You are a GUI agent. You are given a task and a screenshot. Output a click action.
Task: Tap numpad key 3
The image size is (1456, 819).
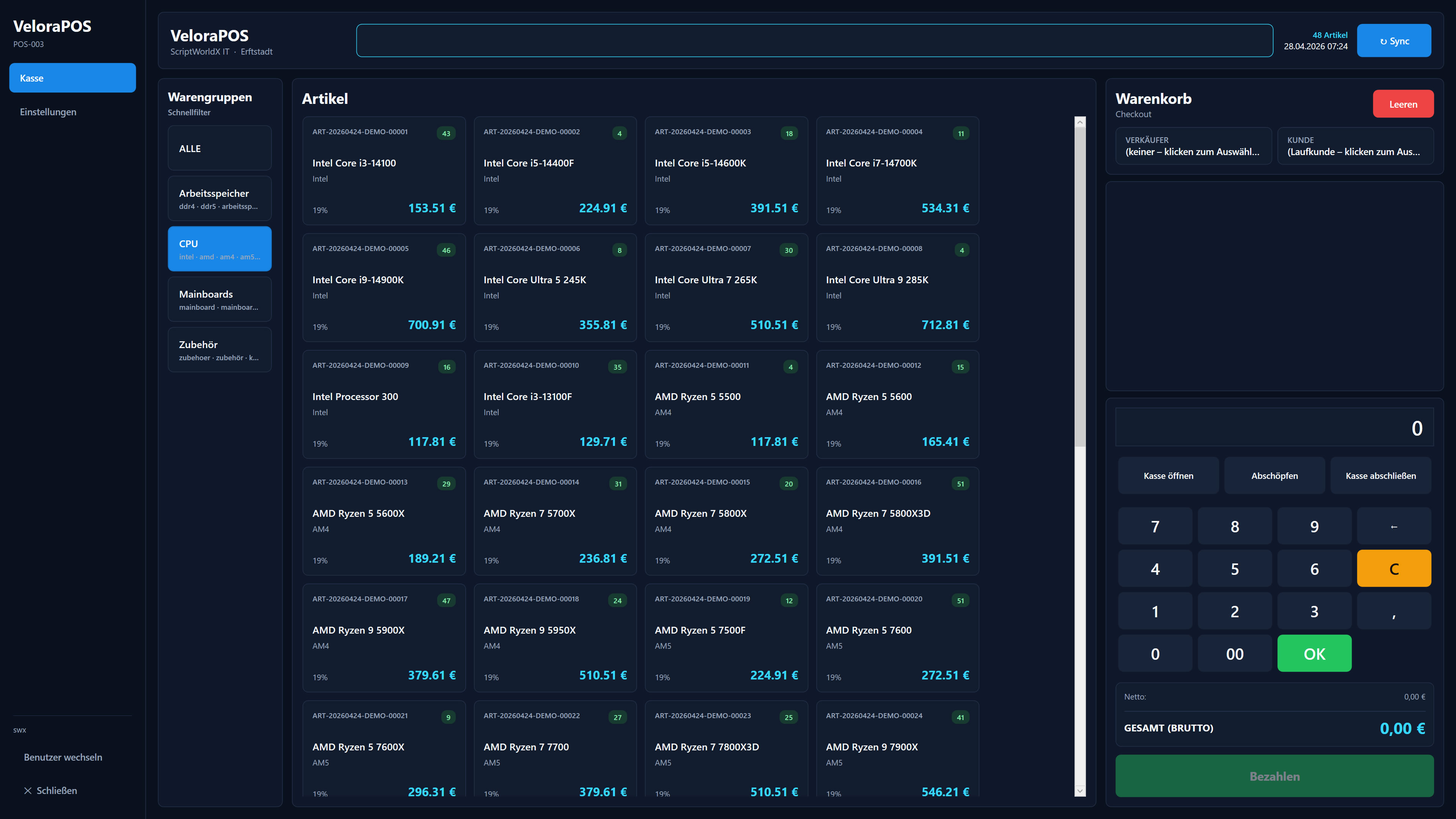pos(1315,611)
